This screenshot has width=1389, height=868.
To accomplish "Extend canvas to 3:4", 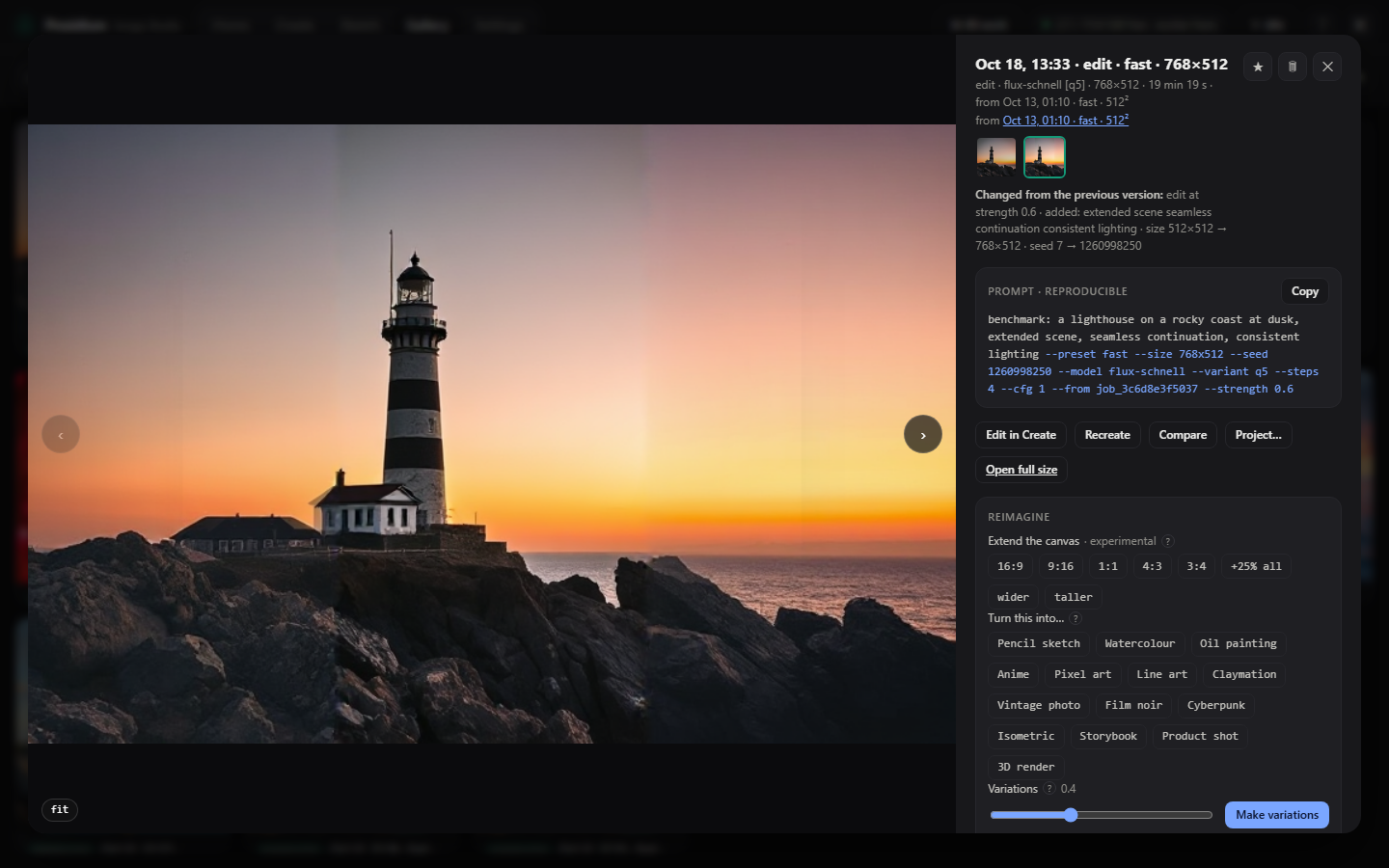I will click(1197, 566).
